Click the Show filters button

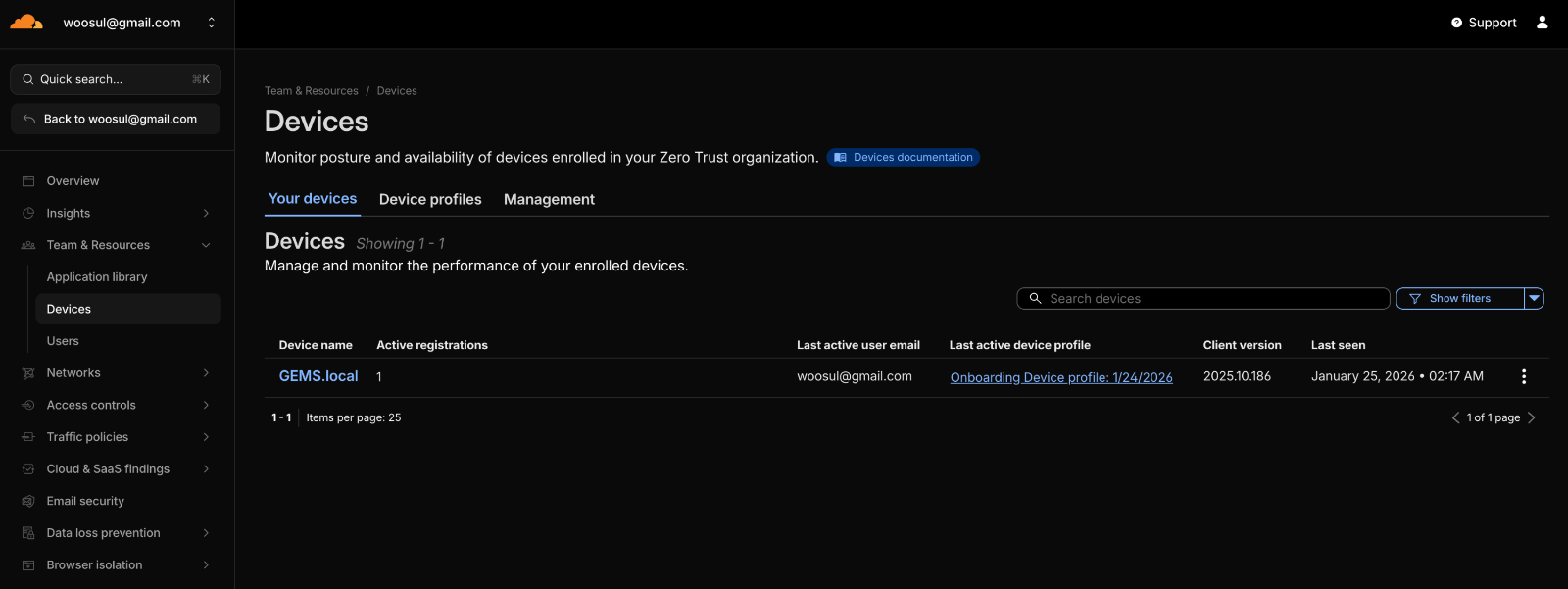pyautogui.click(x=1460, y=299)
